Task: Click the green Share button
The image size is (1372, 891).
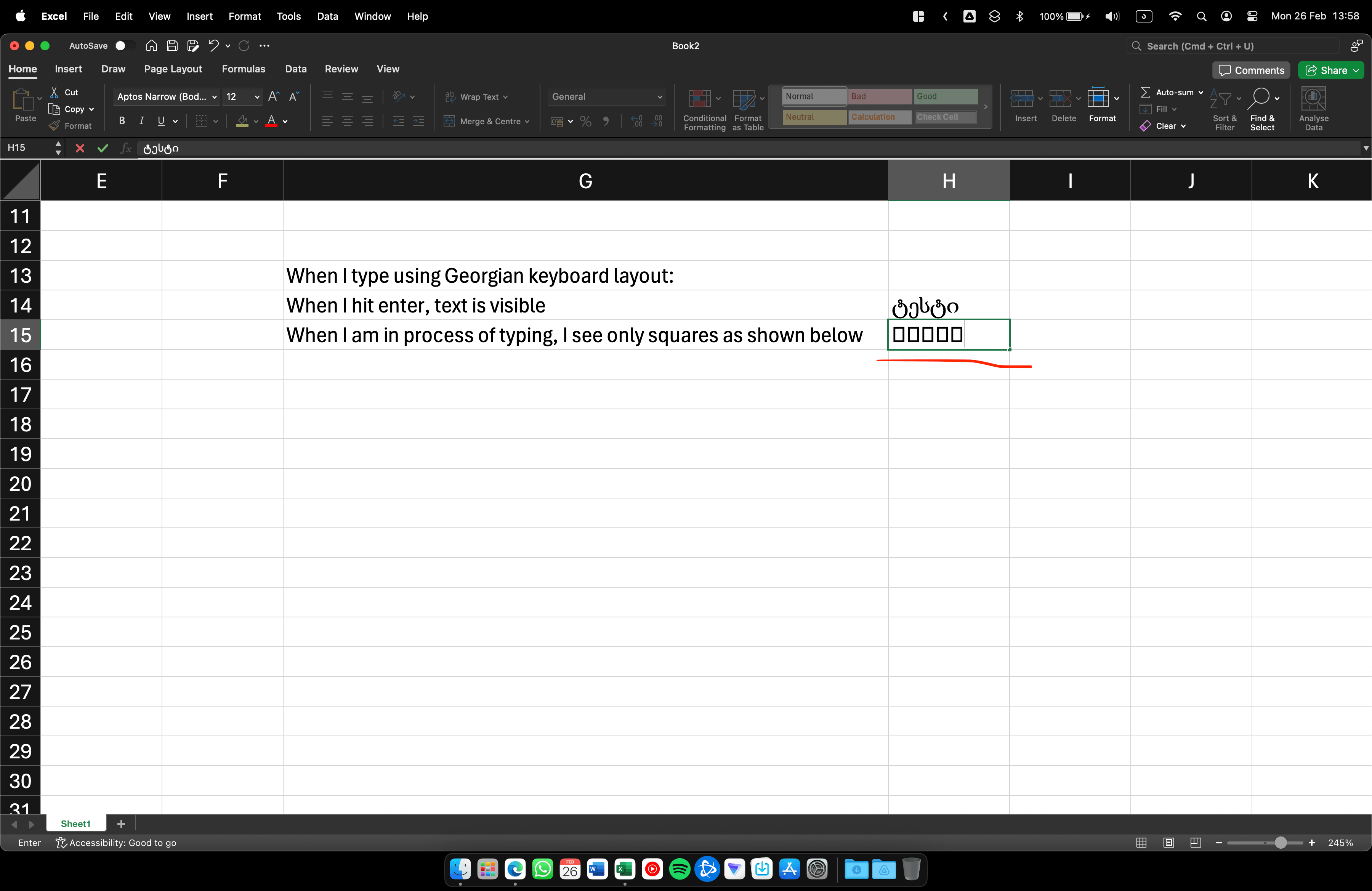Action: point(1330,70)
